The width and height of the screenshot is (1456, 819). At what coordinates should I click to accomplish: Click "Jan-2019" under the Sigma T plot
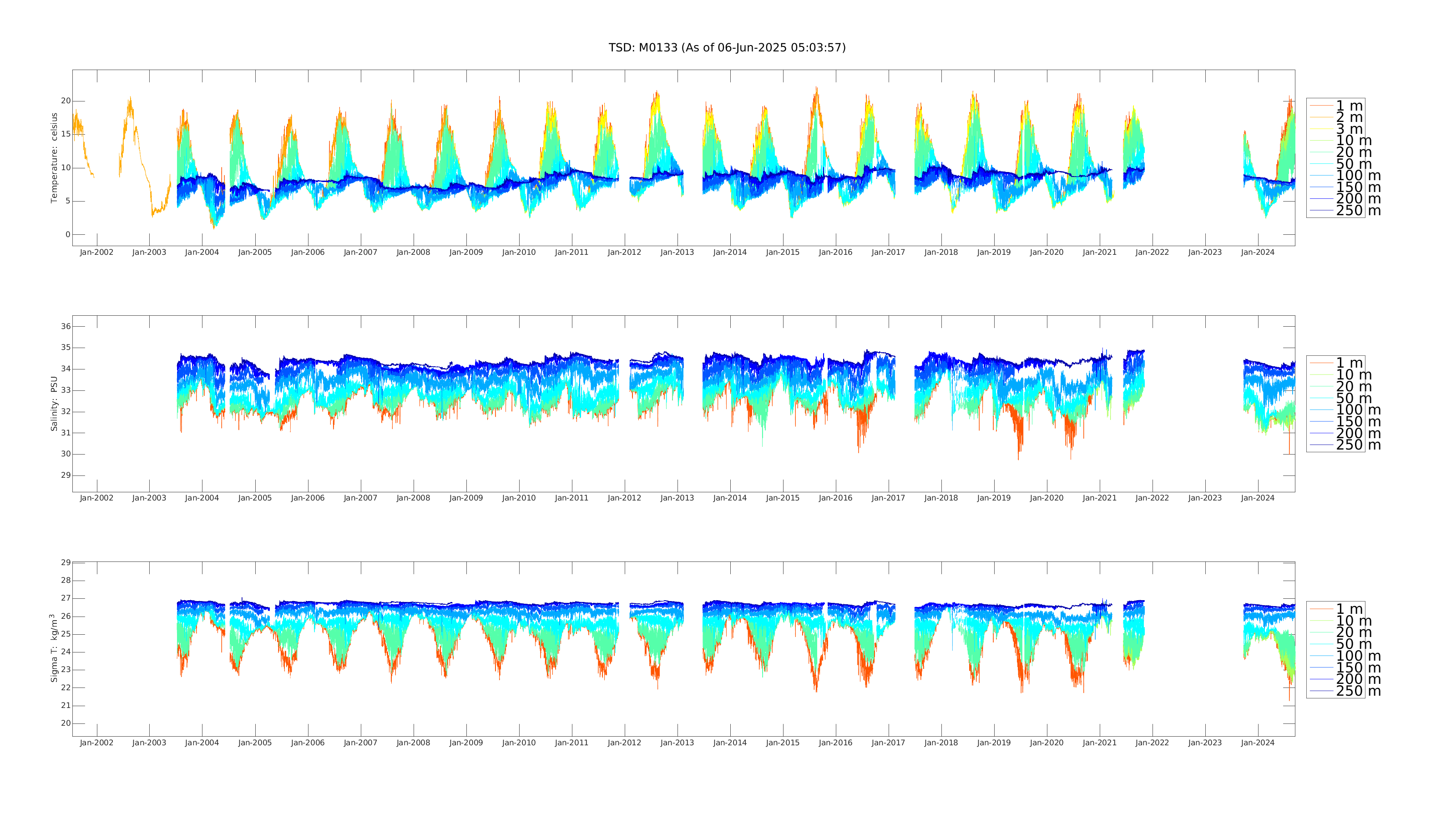(x=994, y=743)
